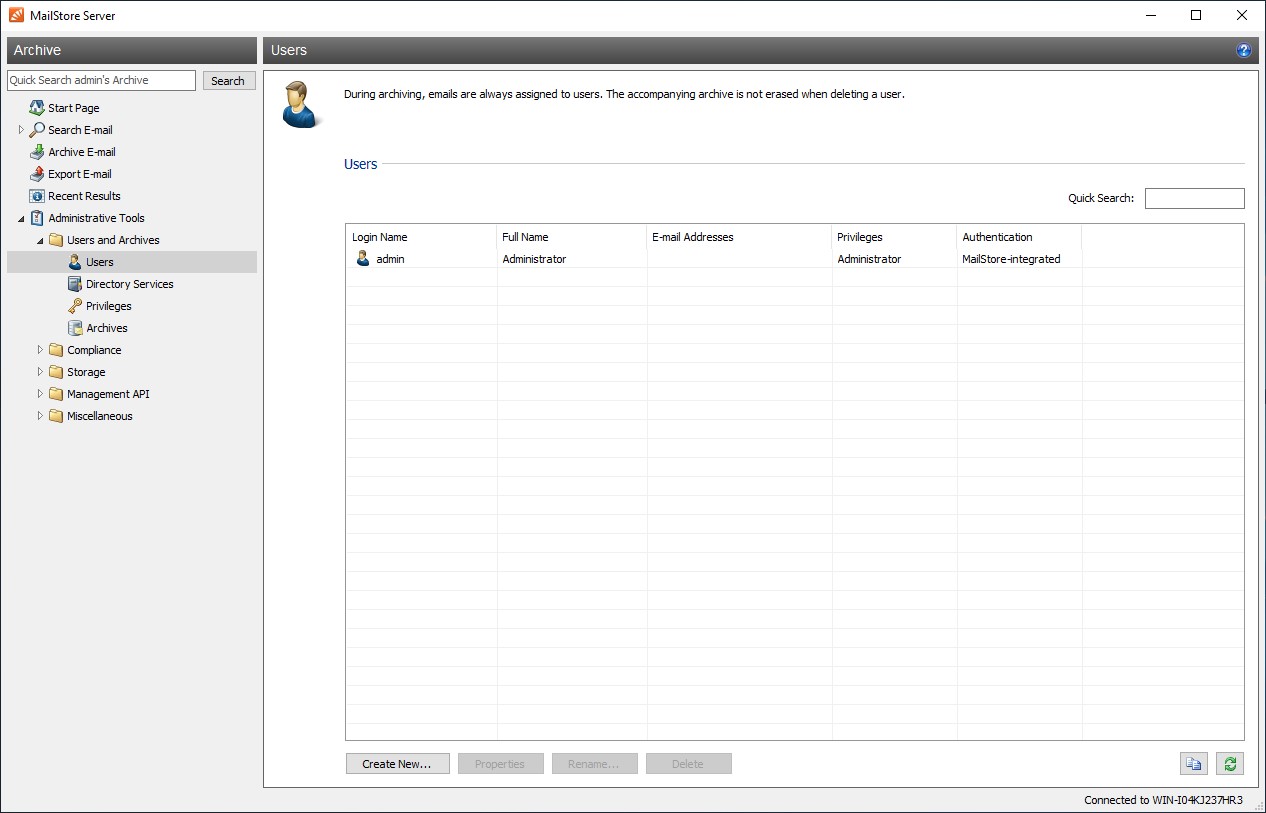The height and width of the screenshot is (813, 1266).
Task: Expand the Management API folder
Action: [40, 394]
